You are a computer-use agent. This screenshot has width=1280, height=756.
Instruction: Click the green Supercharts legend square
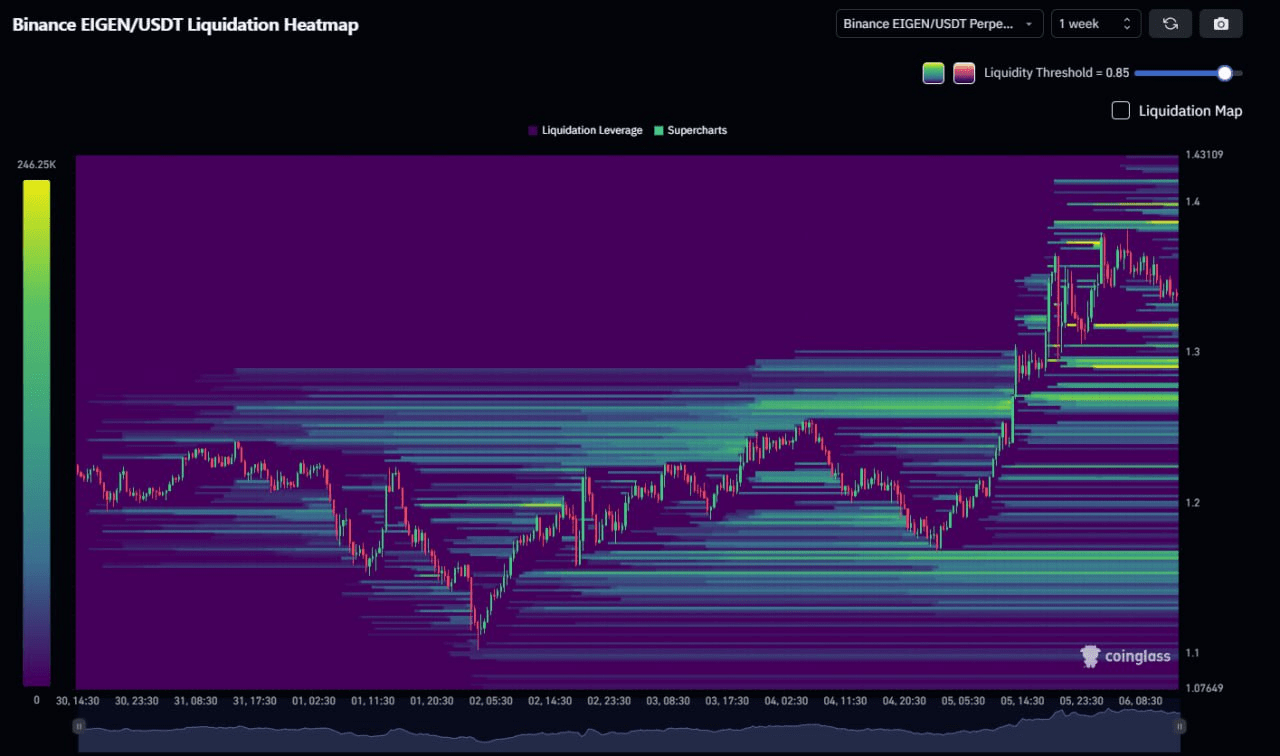[658, 131]
